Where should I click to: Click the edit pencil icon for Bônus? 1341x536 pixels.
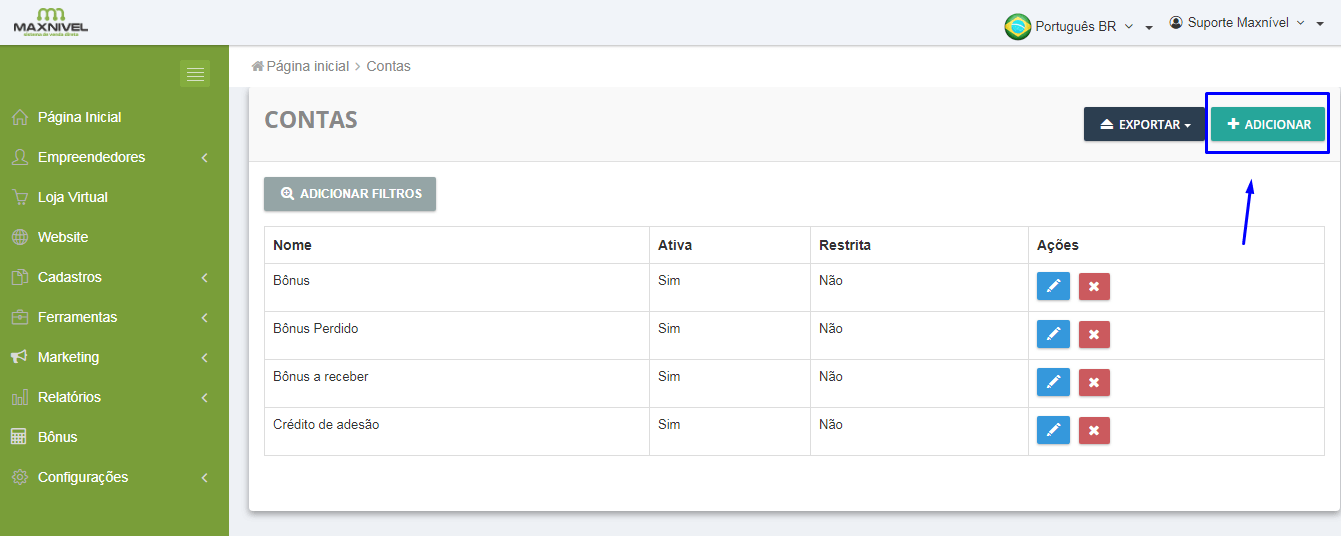pos(1053,286)
